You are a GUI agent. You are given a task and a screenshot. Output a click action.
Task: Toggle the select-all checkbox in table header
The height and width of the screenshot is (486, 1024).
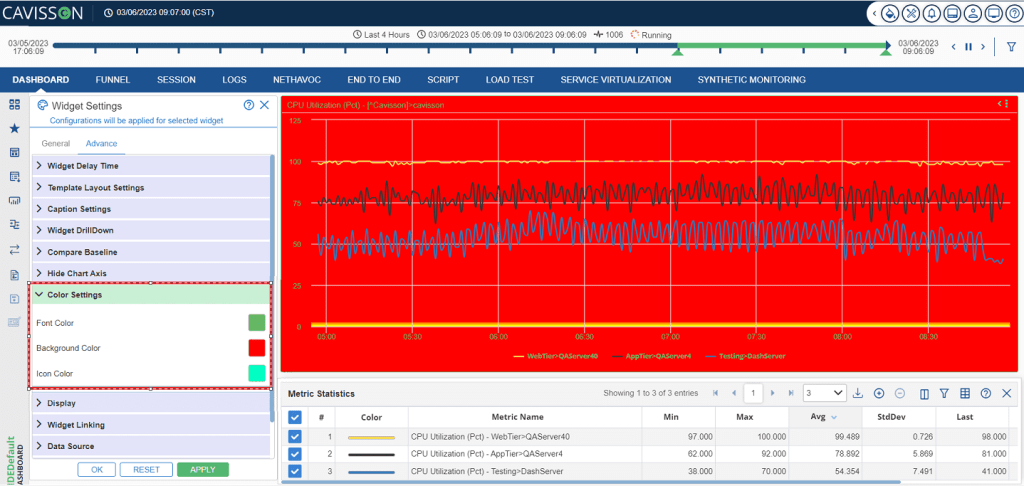click(295, 417)
